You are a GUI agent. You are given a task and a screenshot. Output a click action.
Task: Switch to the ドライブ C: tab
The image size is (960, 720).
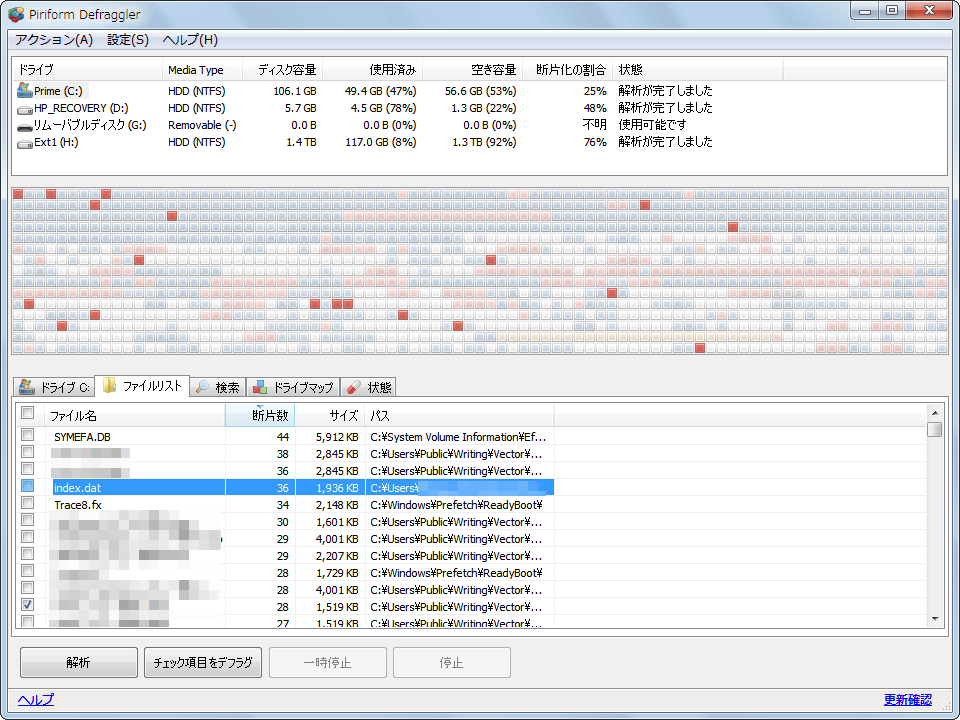(54, 387)
